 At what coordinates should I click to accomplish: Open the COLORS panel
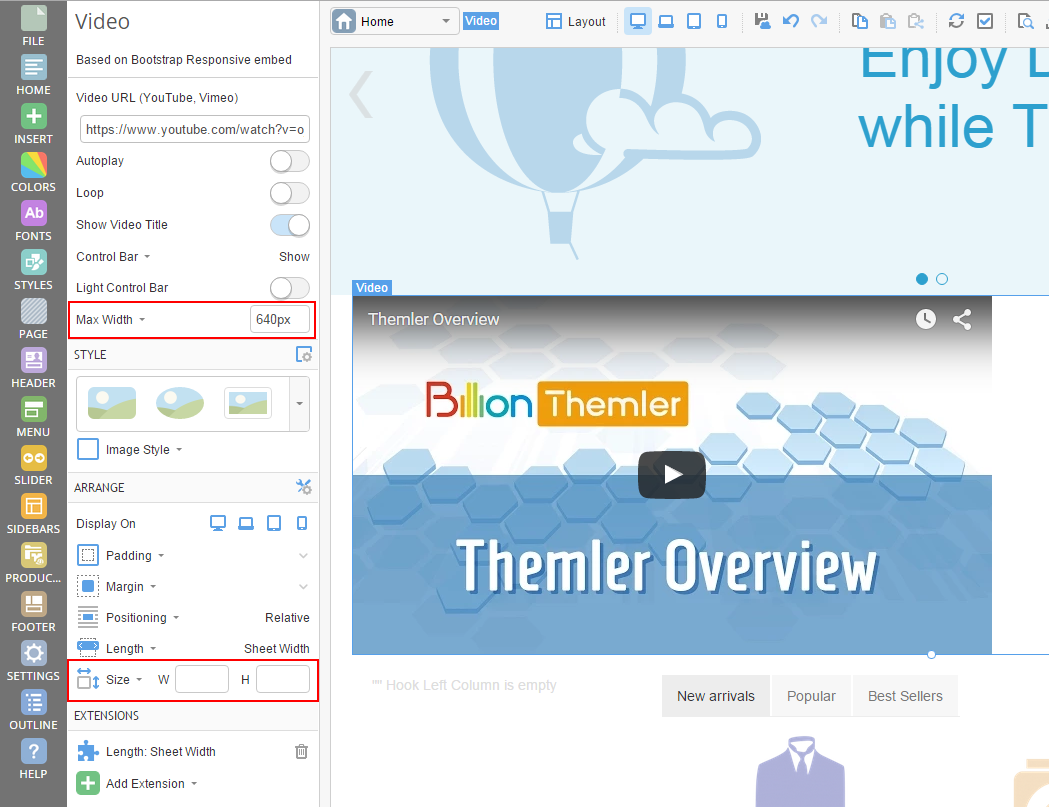point(33,173)
